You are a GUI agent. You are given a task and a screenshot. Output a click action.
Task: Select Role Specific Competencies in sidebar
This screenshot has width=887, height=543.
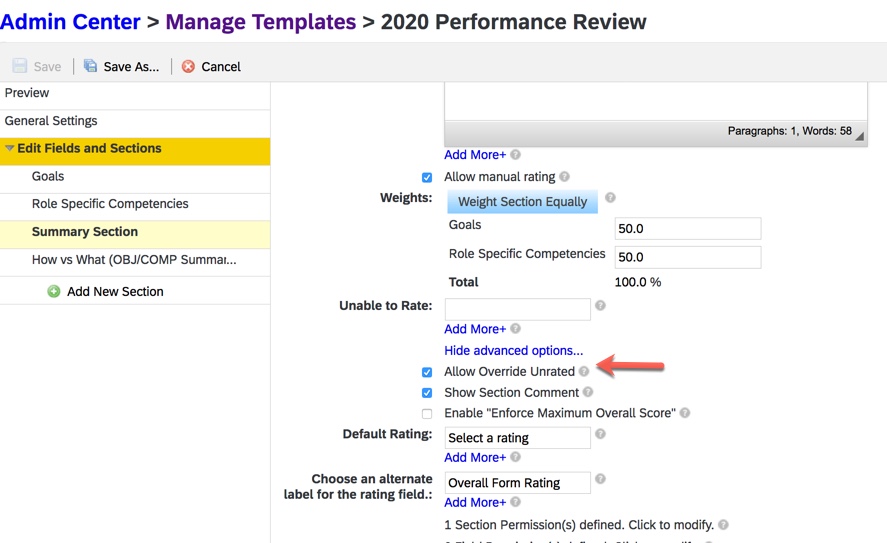click(110, 204)
